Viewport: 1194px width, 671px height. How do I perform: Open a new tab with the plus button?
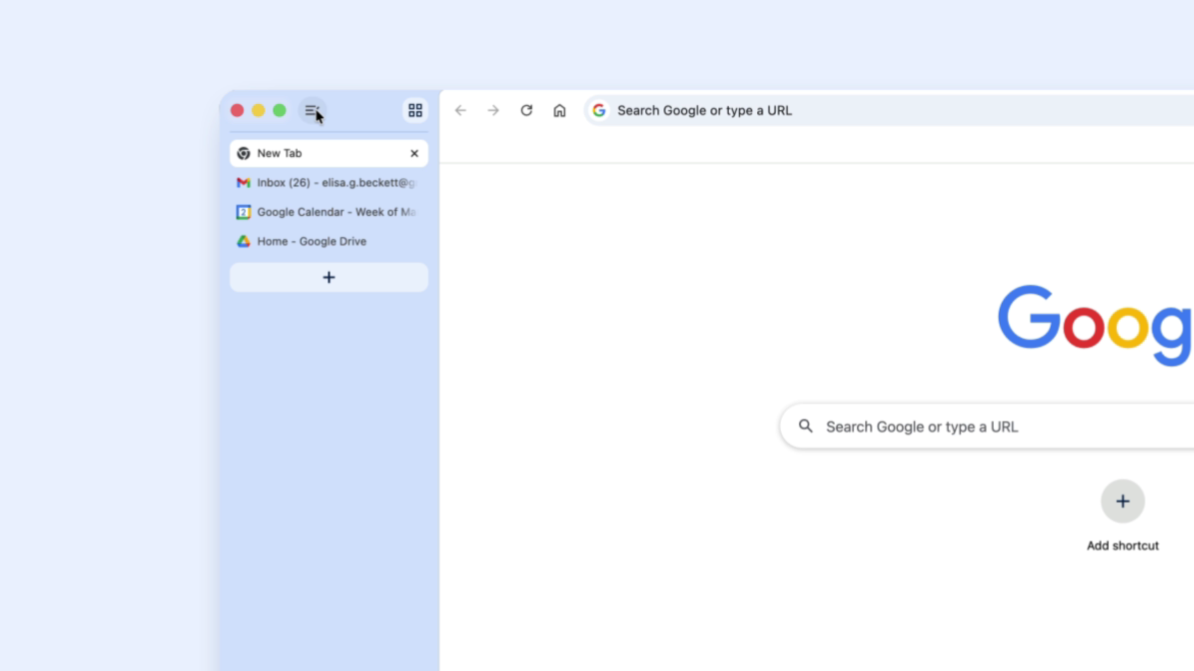[328, 277]
